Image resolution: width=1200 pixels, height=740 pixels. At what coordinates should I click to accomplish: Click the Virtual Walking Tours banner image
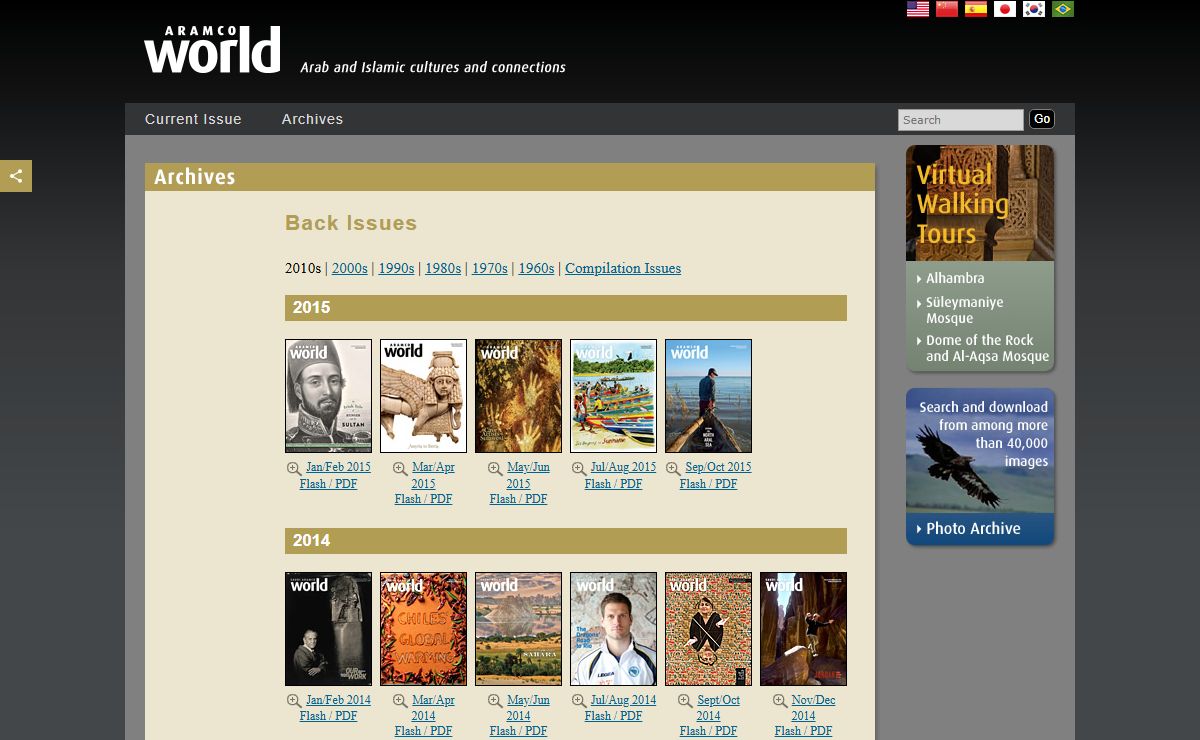(980, 203)
